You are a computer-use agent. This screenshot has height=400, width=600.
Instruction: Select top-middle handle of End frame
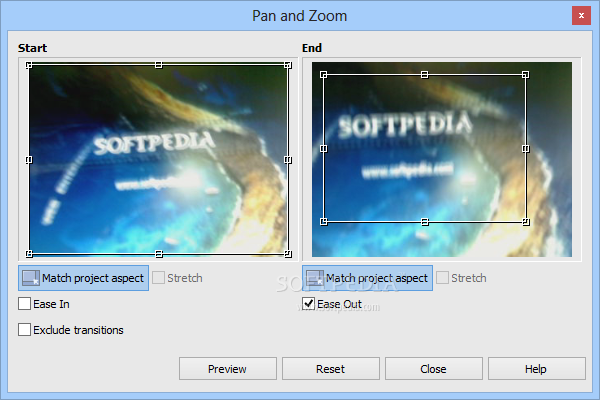[424, 75]
